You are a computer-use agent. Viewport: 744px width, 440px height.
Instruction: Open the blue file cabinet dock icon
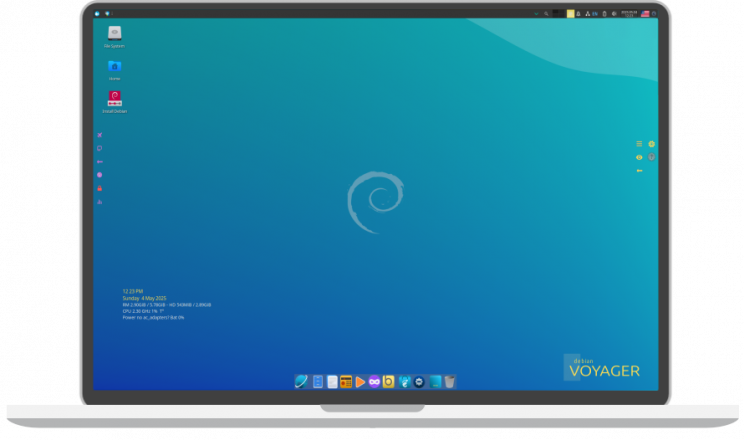click(318, 382)
